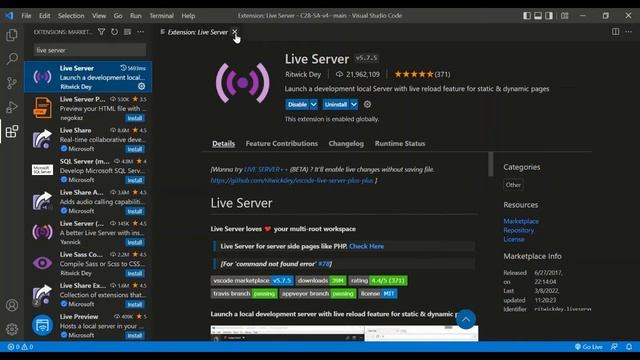
Task: Install the Live Preview extension
Action: click(x=135, y=335)
